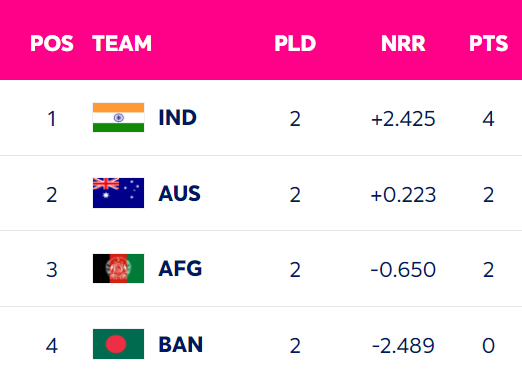
Task: Click Afghanistan's NRR value -0.650
Action: click(x=403, y=270)
